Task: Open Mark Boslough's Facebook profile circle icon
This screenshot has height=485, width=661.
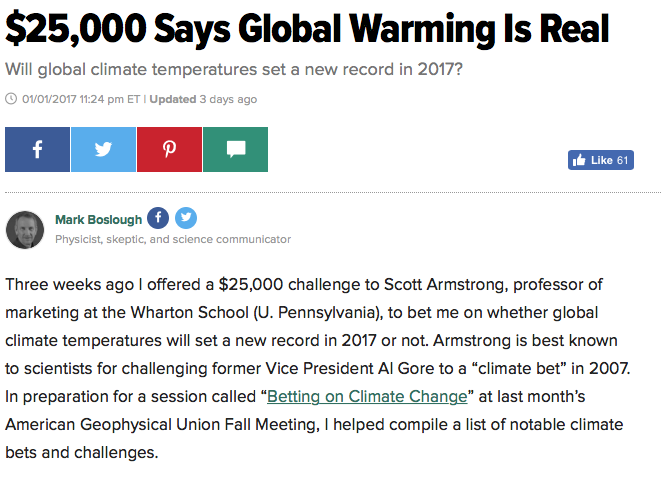Action: (x=158, y=218)
